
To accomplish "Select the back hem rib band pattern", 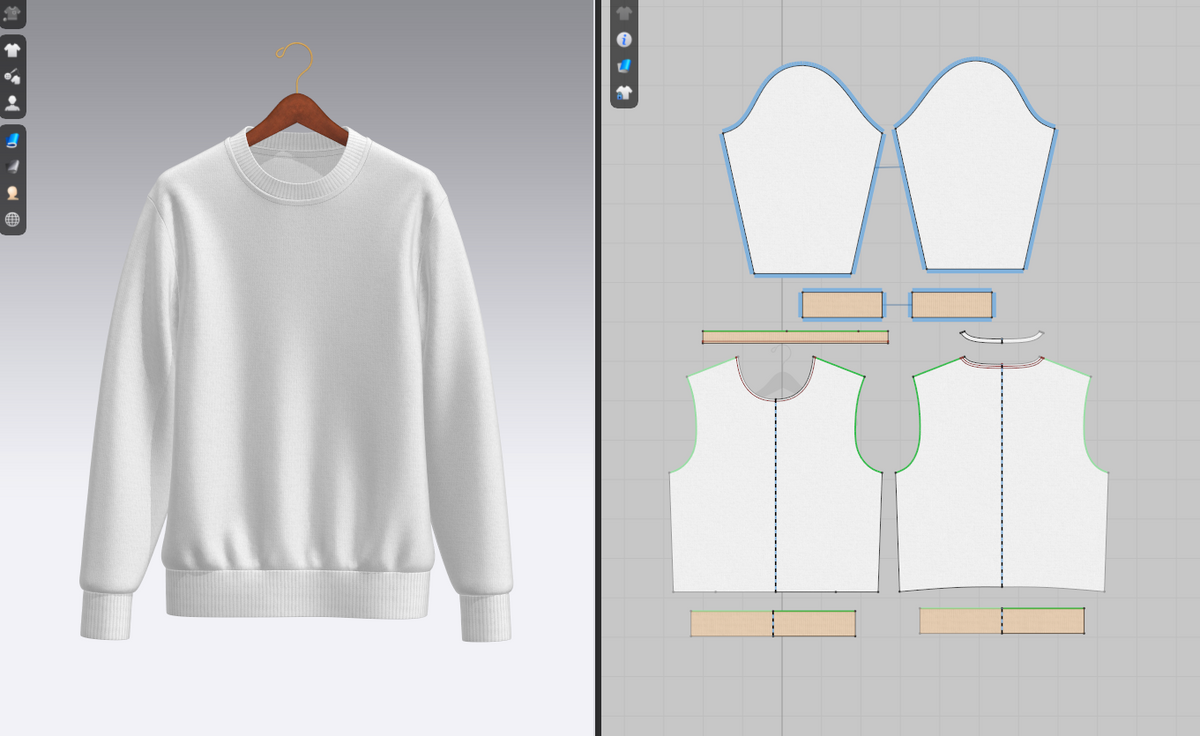I will point(1002,621).
